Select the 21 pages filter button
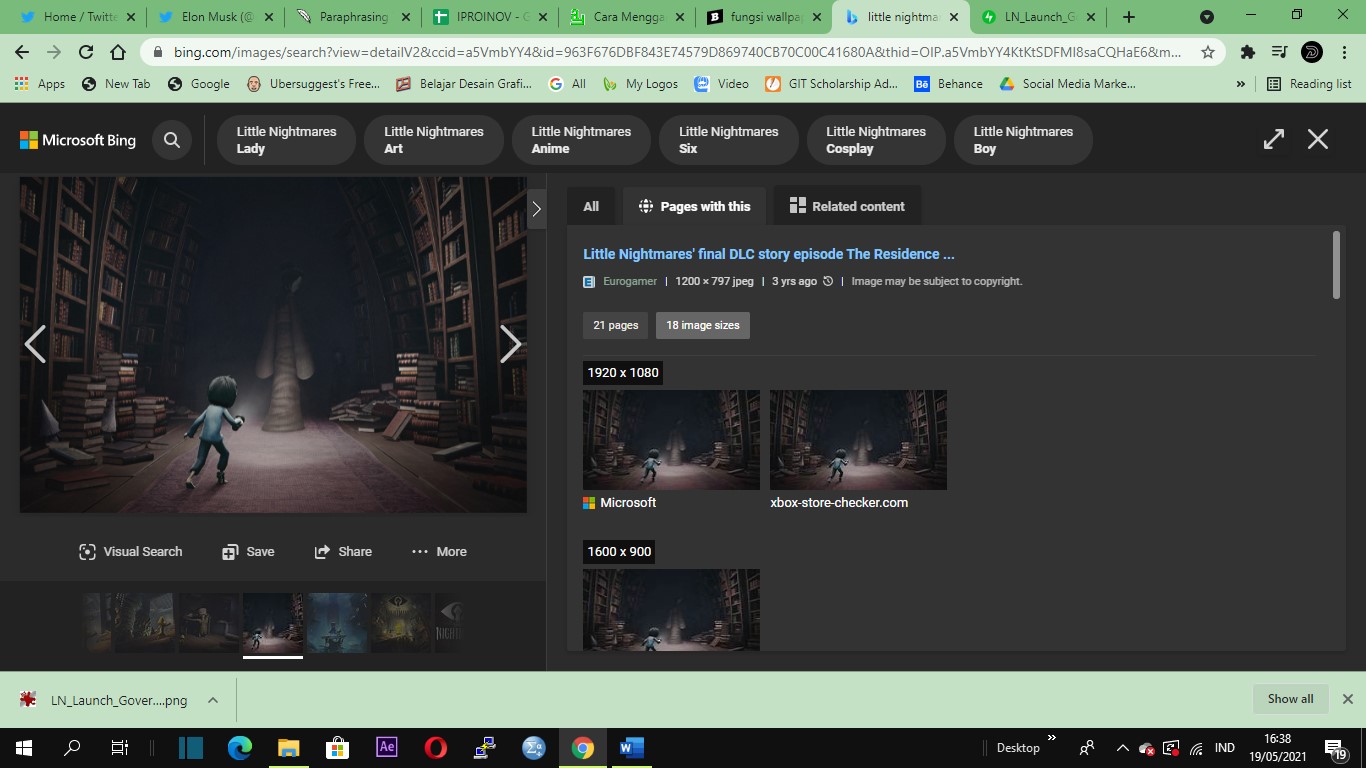The width and height of the screenshot is (1366, 768). point(615,325)
